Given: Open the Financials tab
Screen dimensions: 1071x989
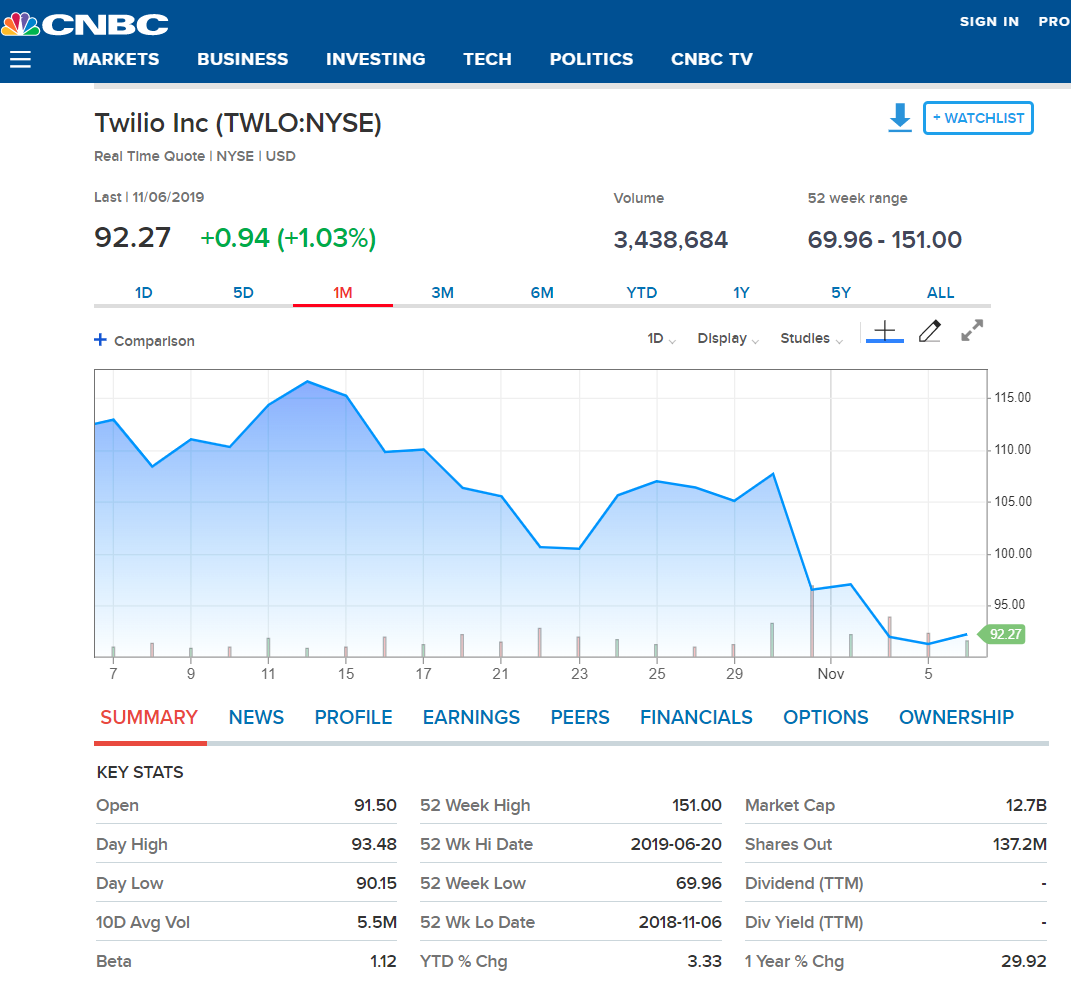Looking at the screenshot, I should pos(696,717).
